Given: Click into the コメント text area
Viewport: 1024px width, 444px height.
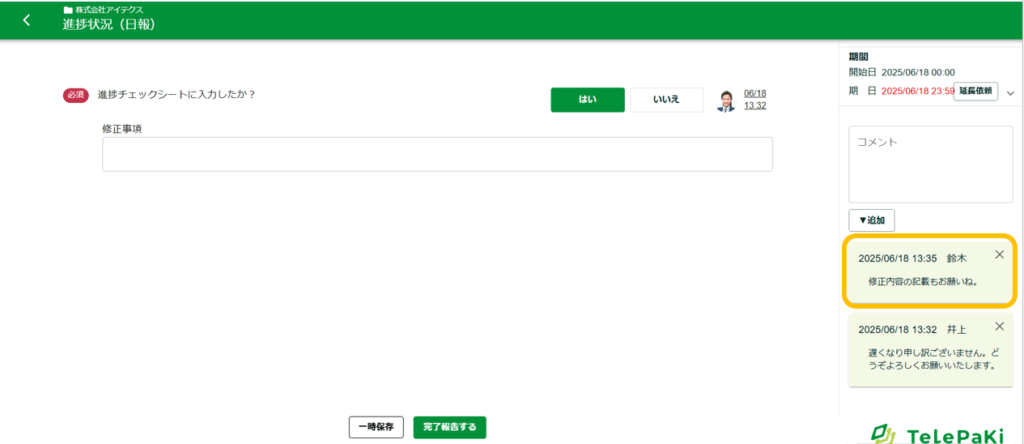Looking at the screenshot, I should [931, 164].
